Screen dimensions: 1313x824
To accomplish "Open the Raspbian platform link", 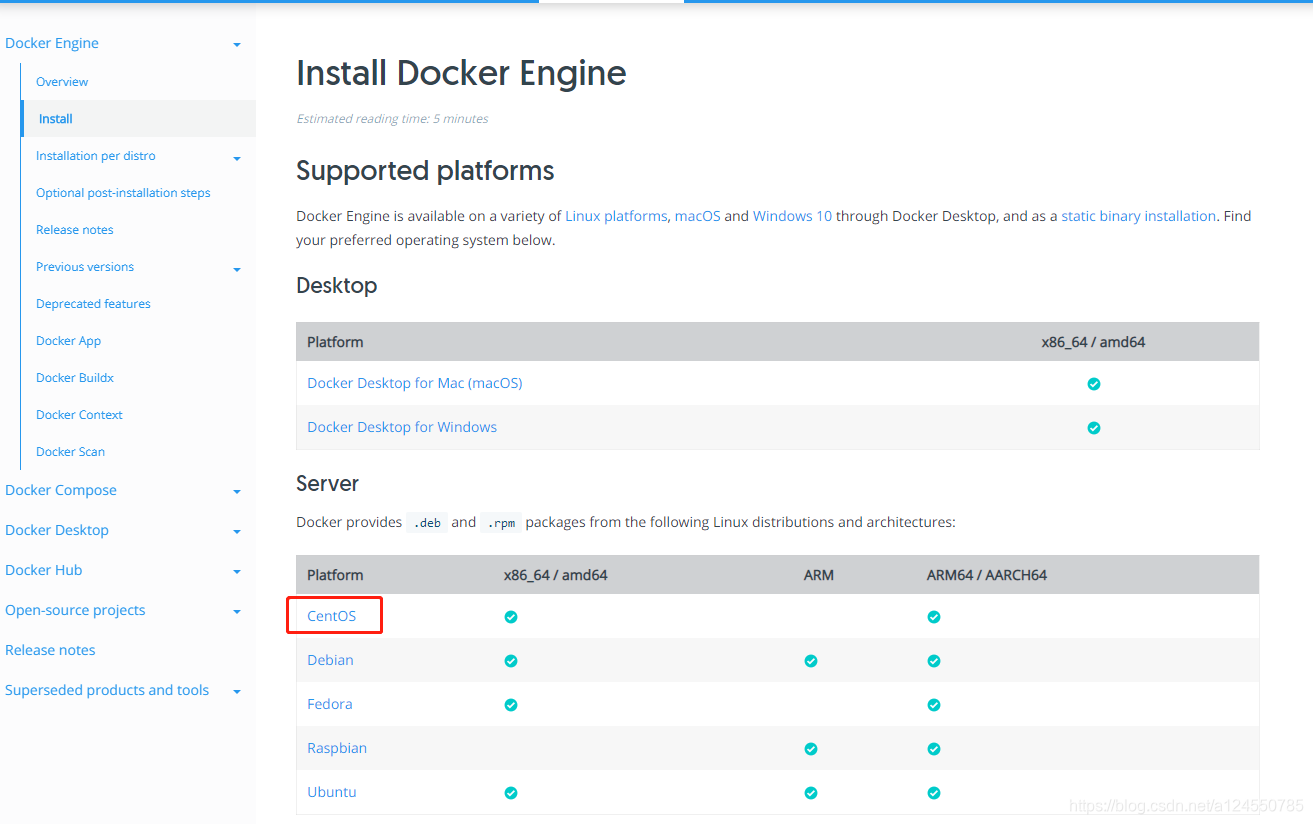I will pos(337,748).
